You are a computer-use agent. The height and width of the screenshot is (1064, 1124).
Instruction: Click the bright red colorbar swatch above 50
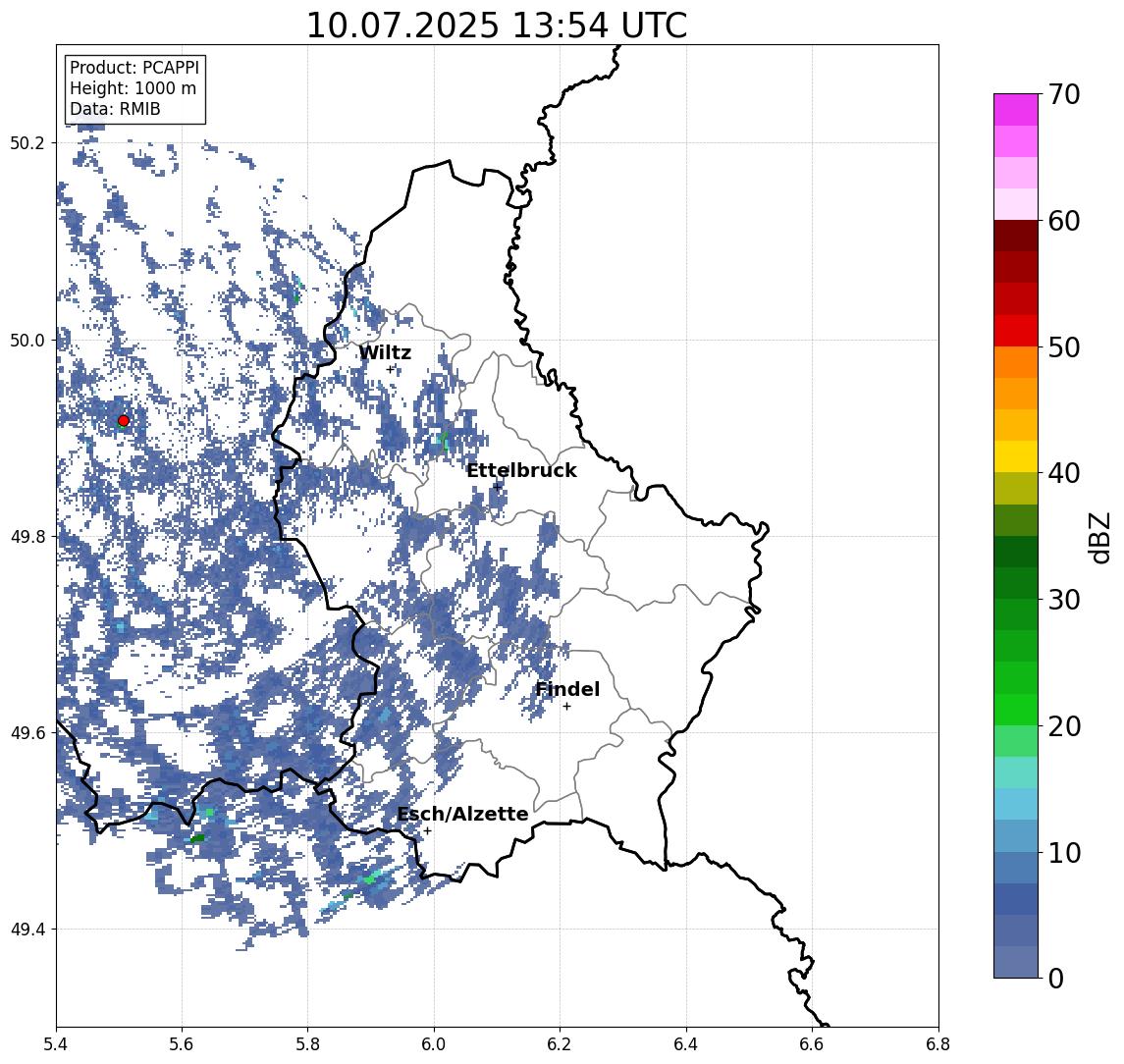1016,331
